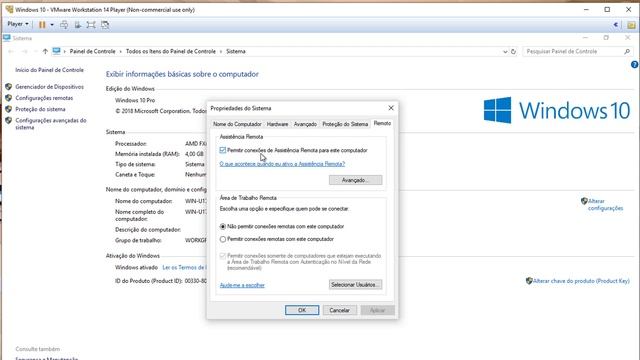Refresh the Control Panel page
640x360 pixels.
coord(513,51)
